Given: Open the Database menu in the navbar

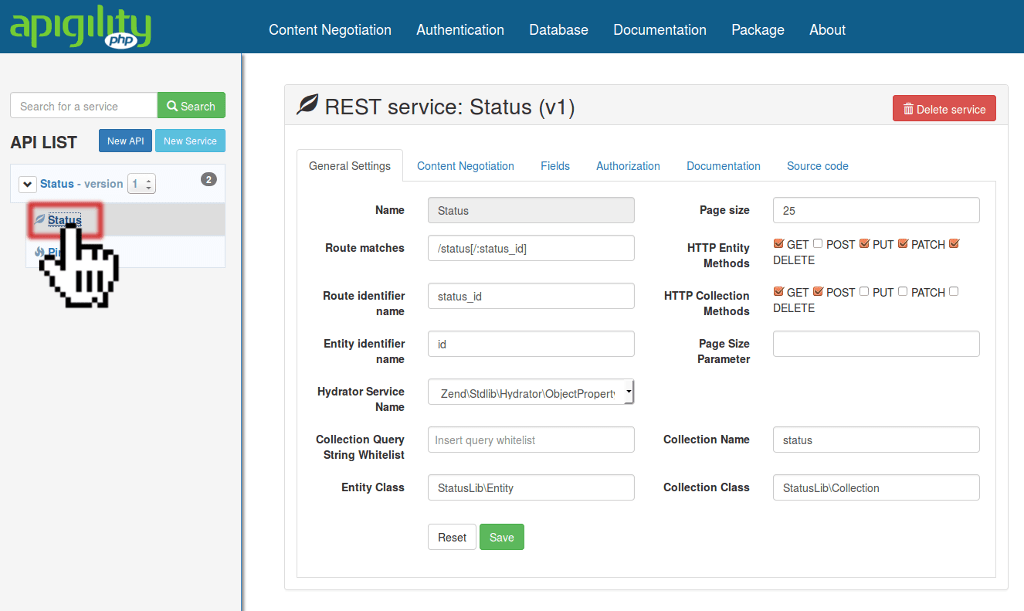Looking at the screenshot, I should point(558,30).
